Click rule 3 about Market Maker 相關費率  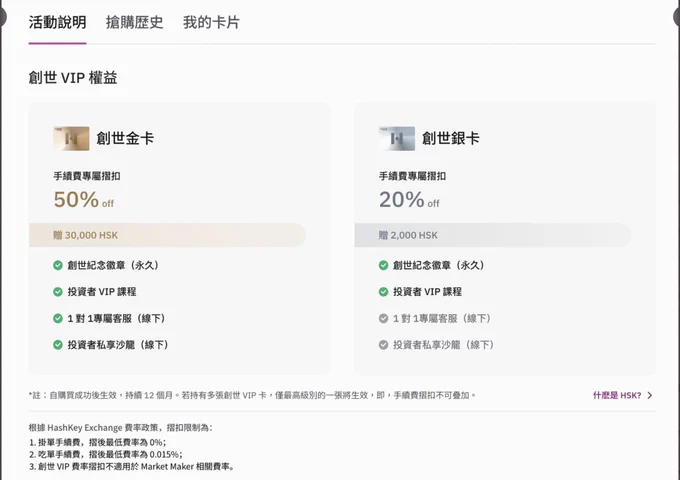point(132,467)
